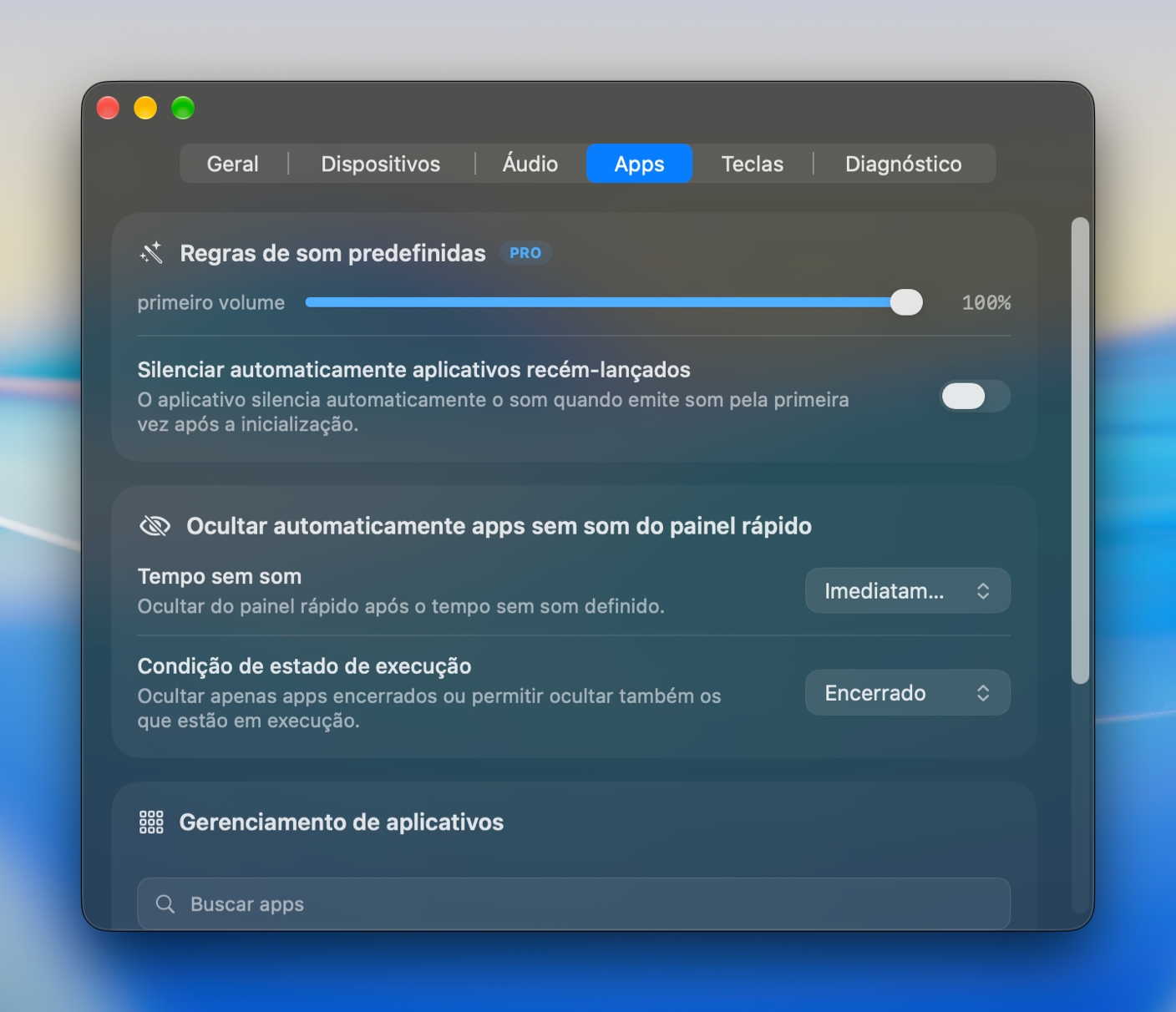
Task: Open the Condição de estado de execução dropdown
Action: [908, 693]
